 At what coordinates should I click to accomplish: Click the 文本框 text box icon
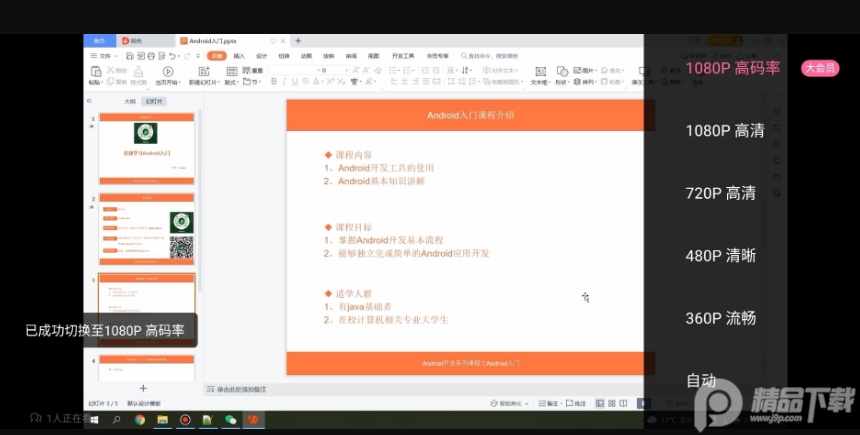point(540,71)
